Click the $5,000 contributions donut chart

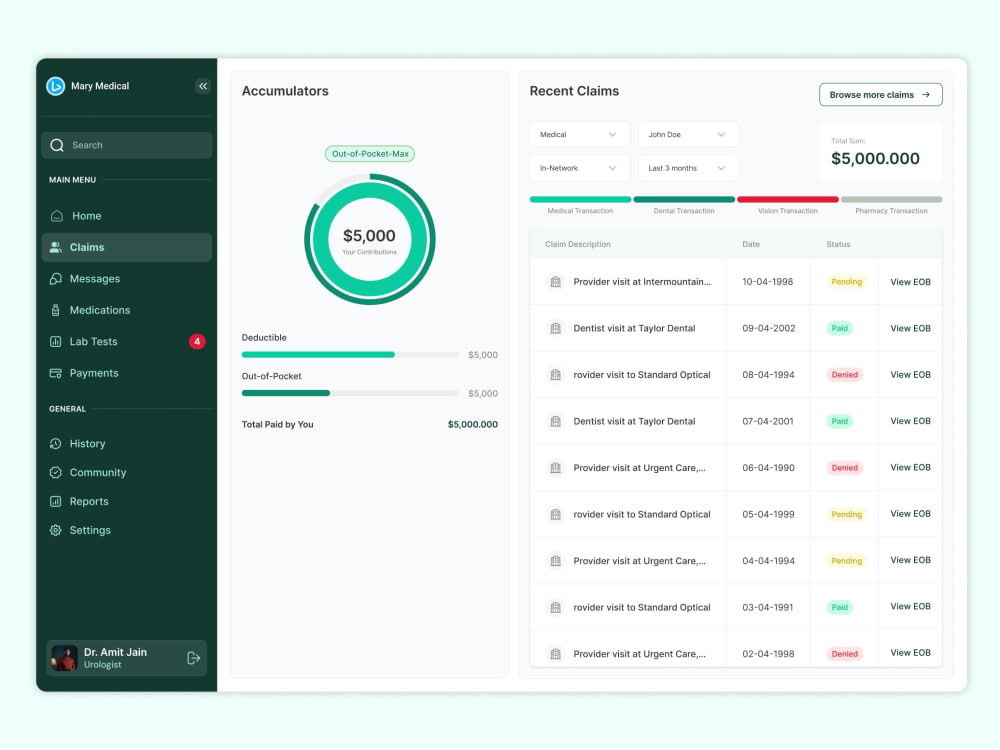[369, 240]
